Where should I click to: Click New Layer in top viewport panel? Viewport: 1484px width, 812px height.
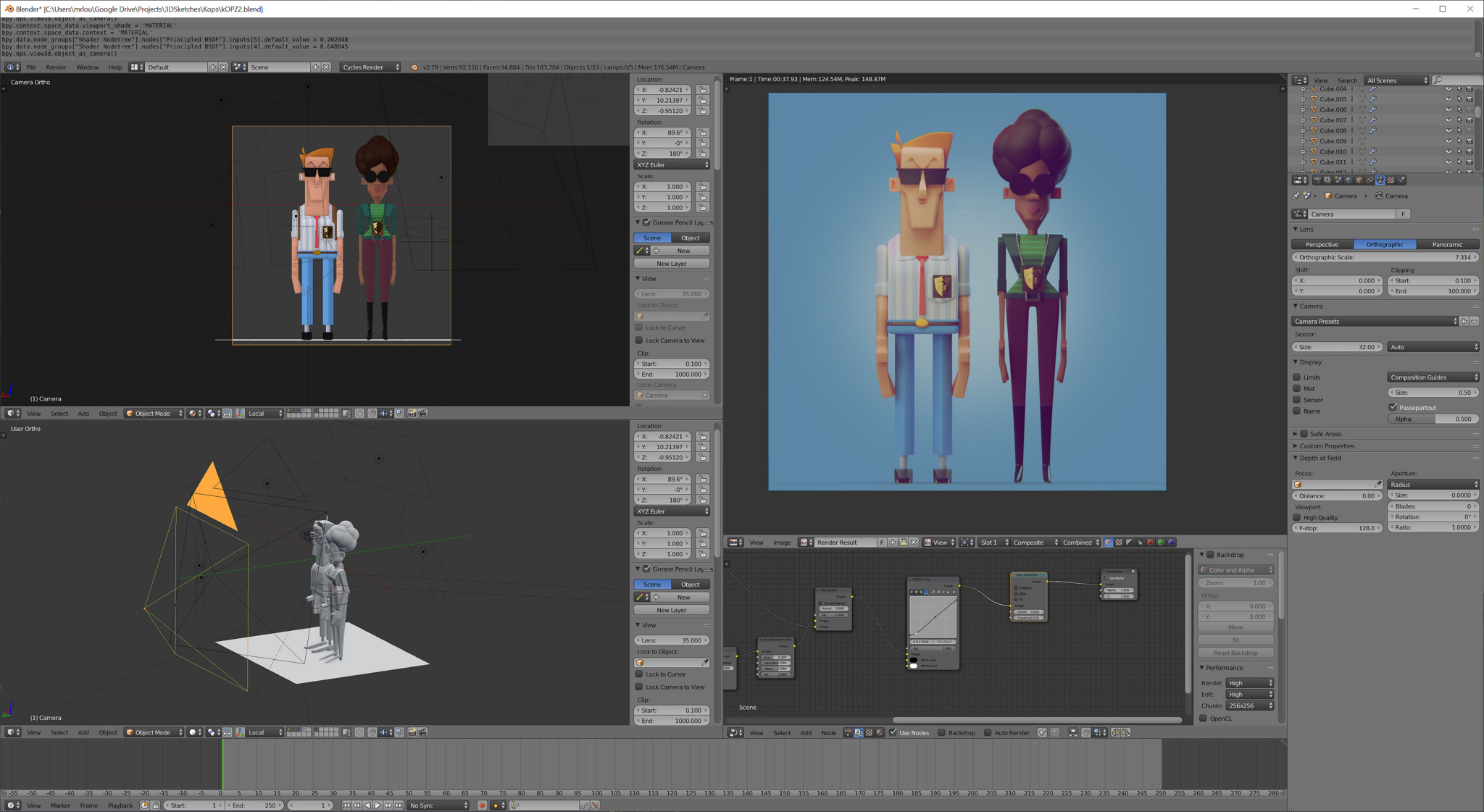(x=672, y=264)
